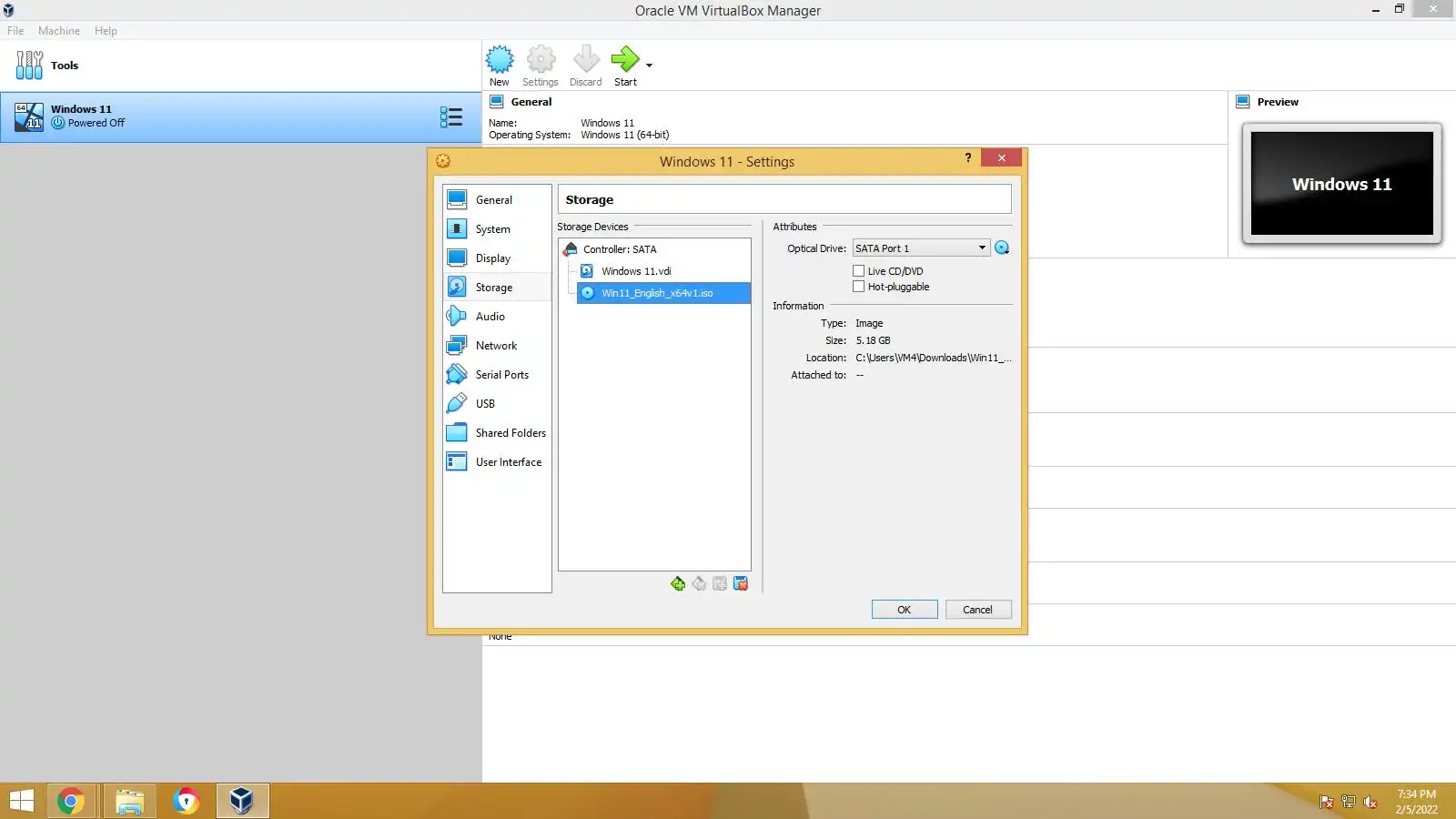The height and width of the screenshot is (819, 1456).
Task: Select Win11_English_x64v1.iso optical disk
Action: click(x=663, y=293)
